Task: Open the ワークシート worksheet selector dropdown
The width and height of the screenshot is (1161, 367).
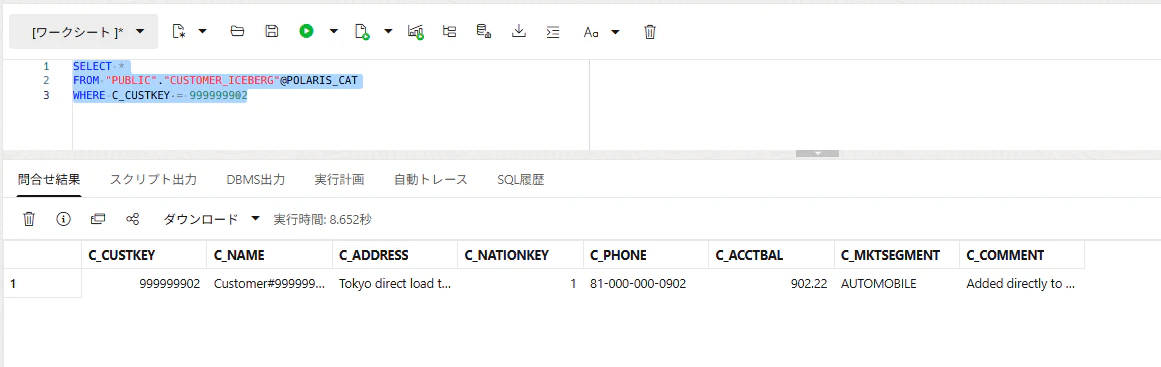Action: click(83, 32)
